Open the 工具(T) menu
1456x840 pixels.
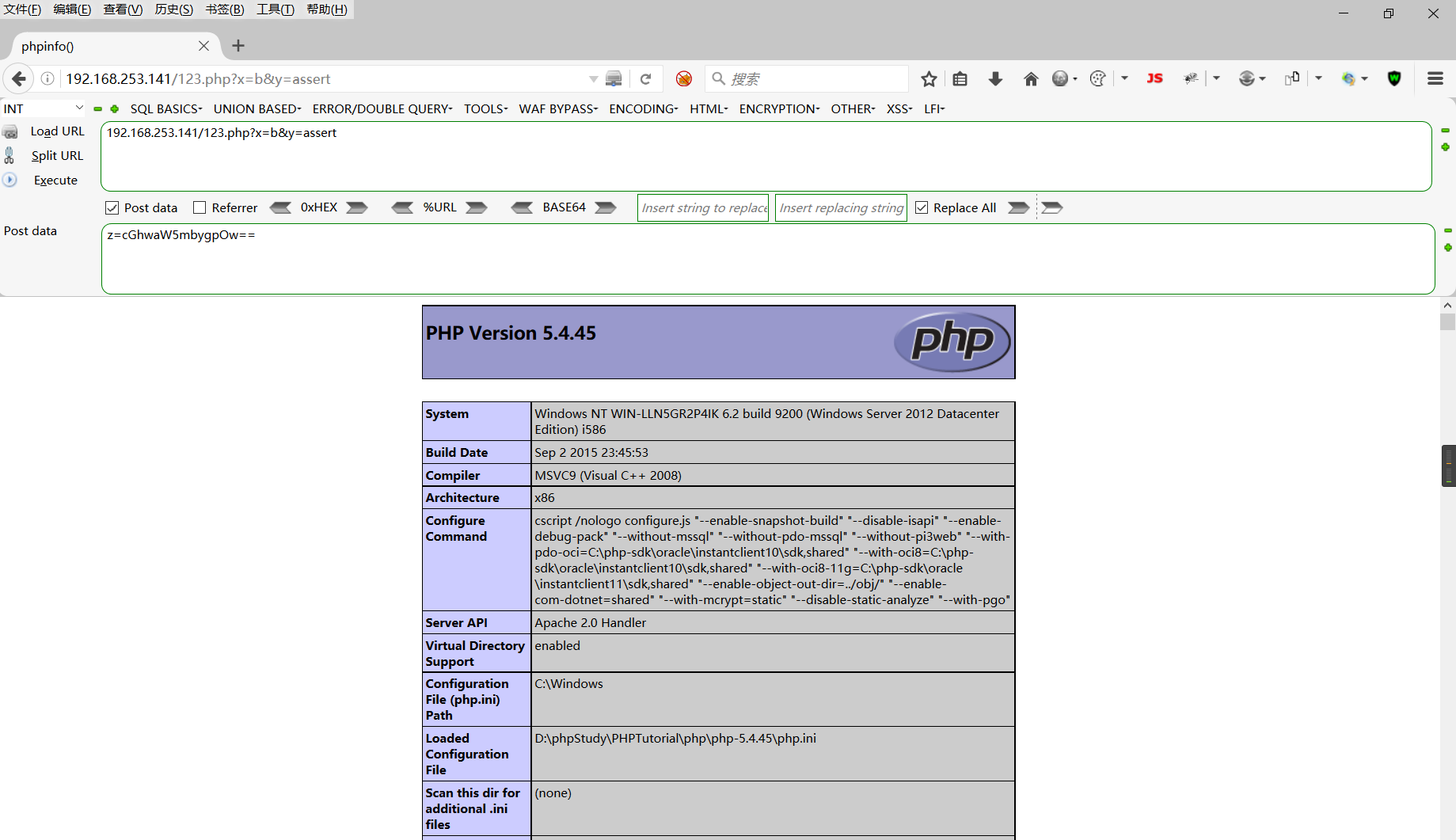tap(274, 9)
